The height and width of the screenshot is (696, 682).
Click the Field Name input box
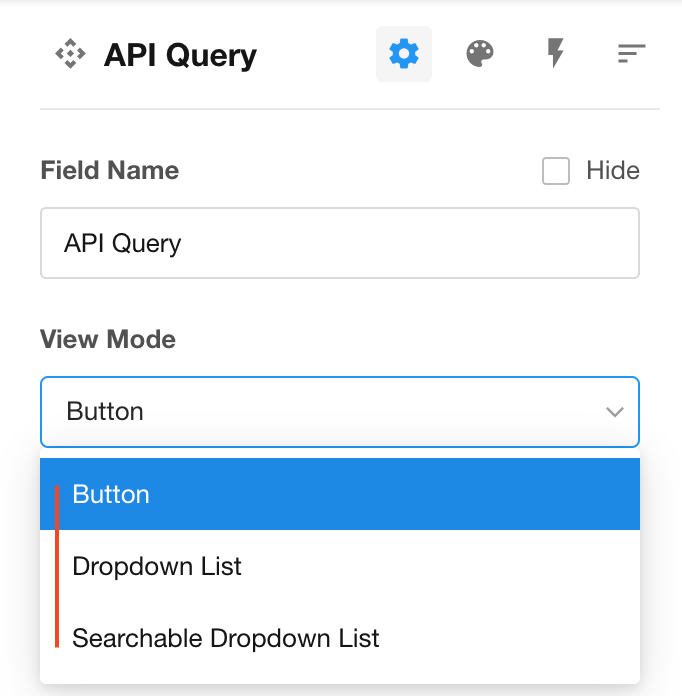[340, 243]
